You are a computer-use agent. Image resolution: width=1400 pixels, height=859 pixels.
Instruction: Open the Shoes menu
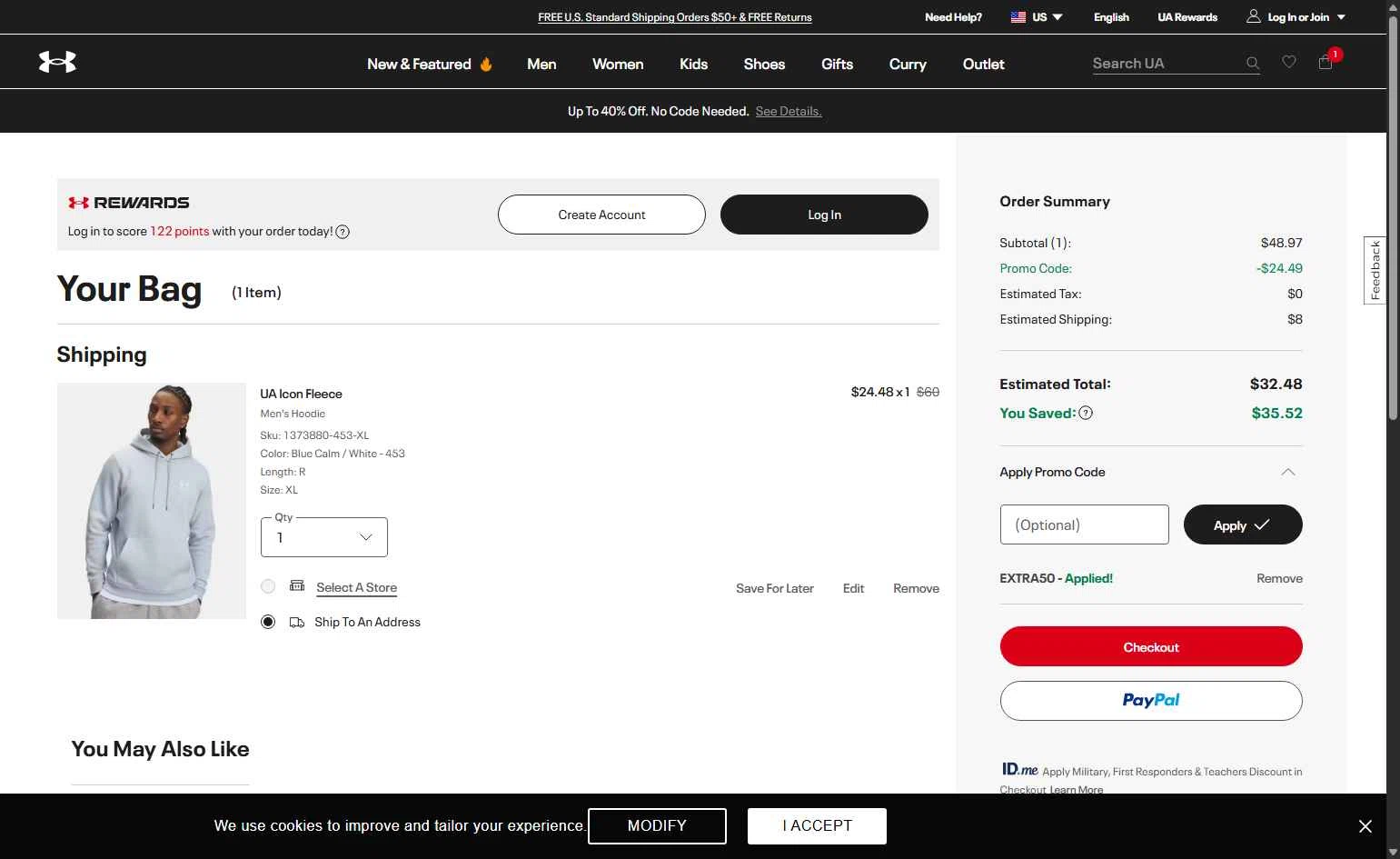coord(764,64)
